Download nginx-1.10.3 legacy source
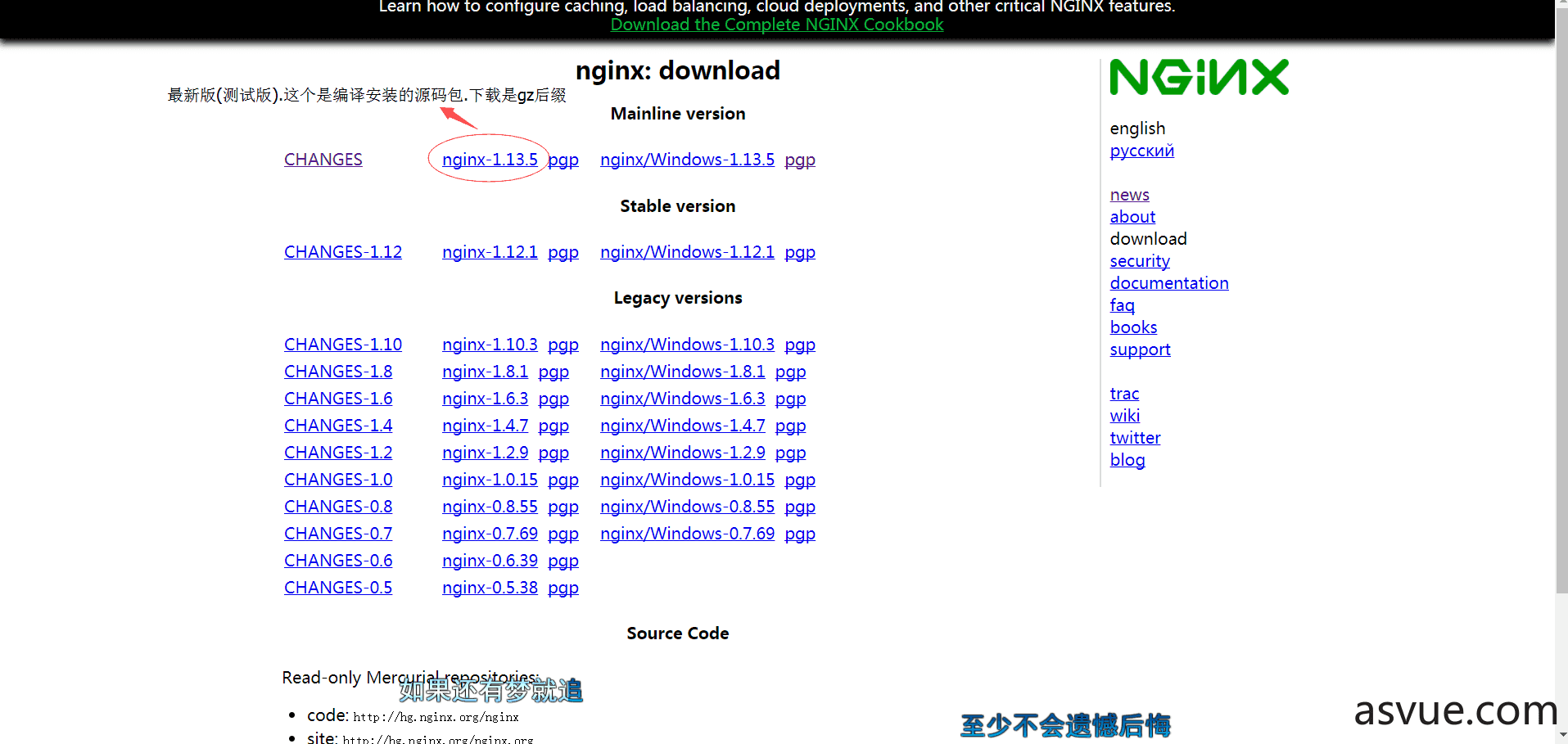This screenshot has height=744, width=1568. (490, 345)
